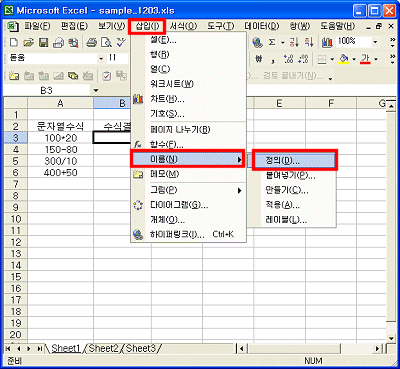Click the Excel document icon in menu bar

[x=13, y=26]
